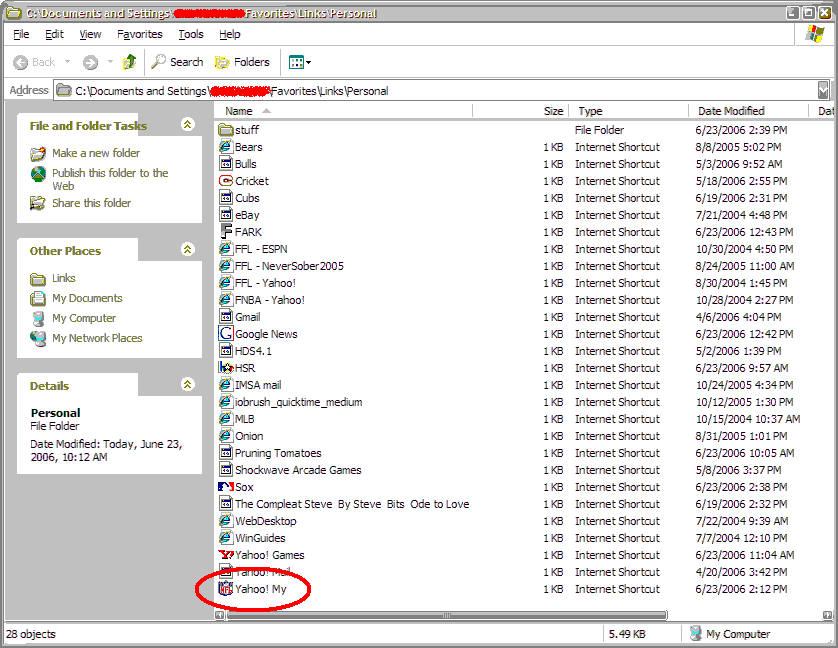Go to Links folder in Other Places
838x648 pixels.
click(x=64, y=278)
